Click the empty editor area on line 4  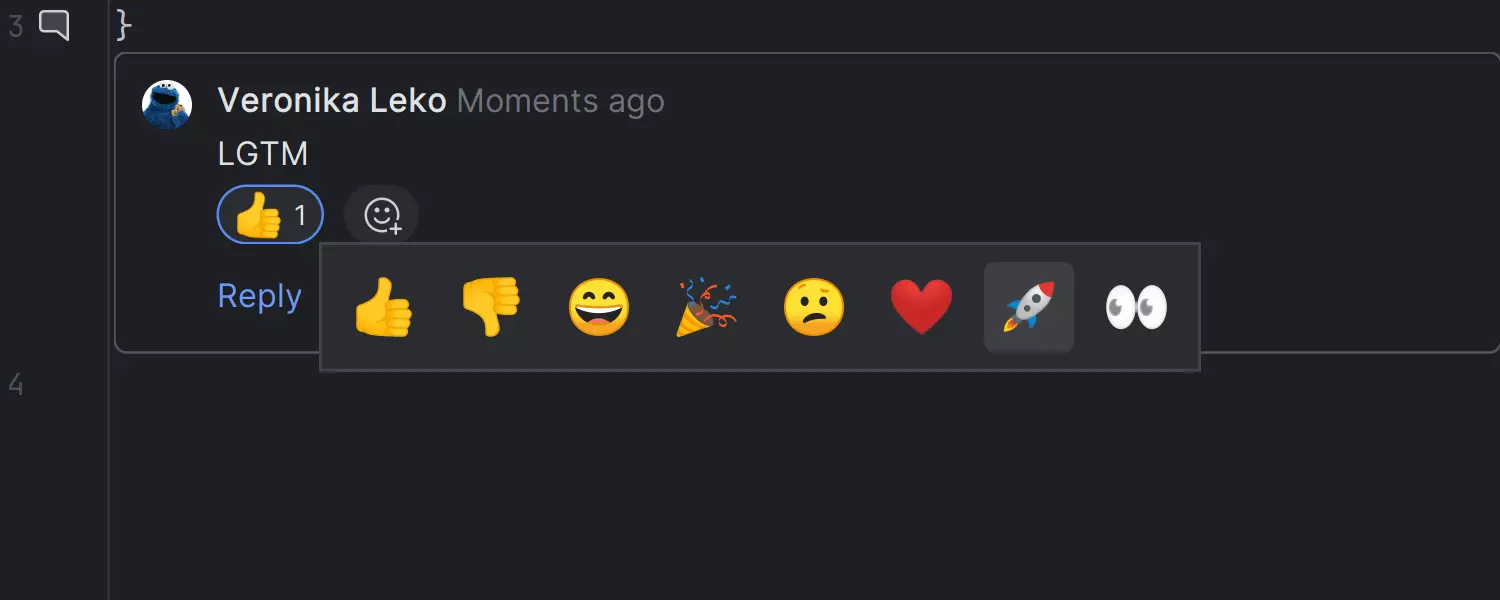(x=800, y=385)
